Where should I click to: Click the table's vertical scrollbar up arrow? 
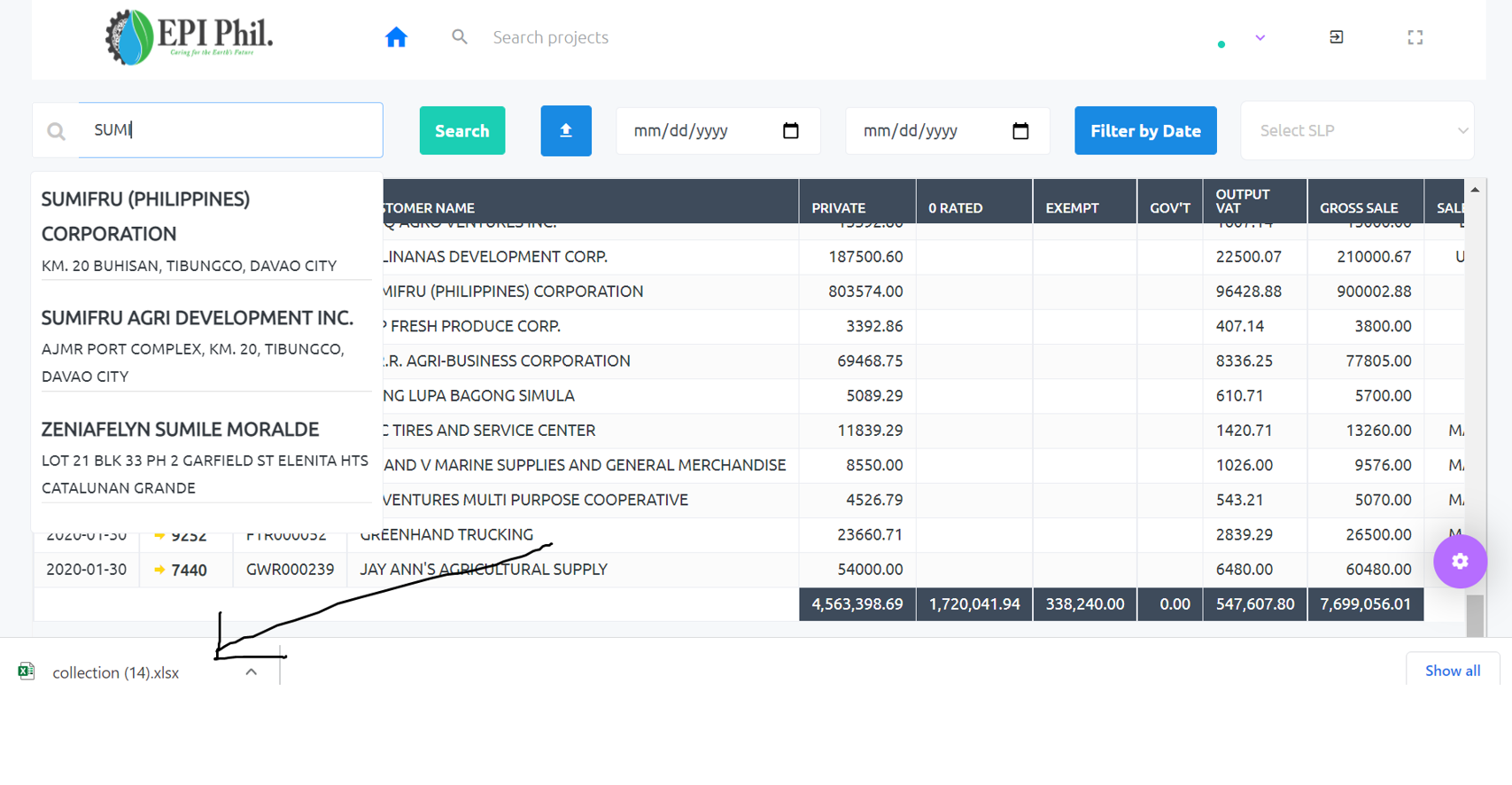[1475, 190]
